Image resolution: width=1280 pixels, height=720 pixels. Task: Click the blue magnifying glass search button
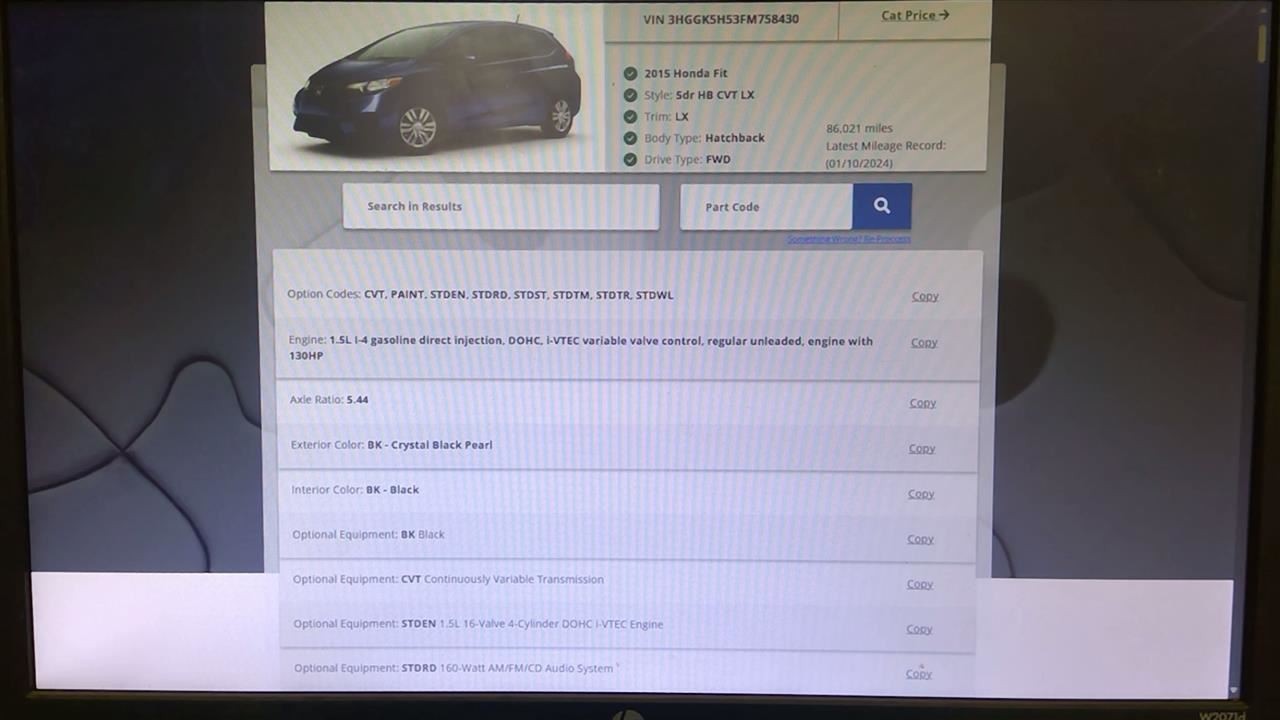[x=881, y=206]
